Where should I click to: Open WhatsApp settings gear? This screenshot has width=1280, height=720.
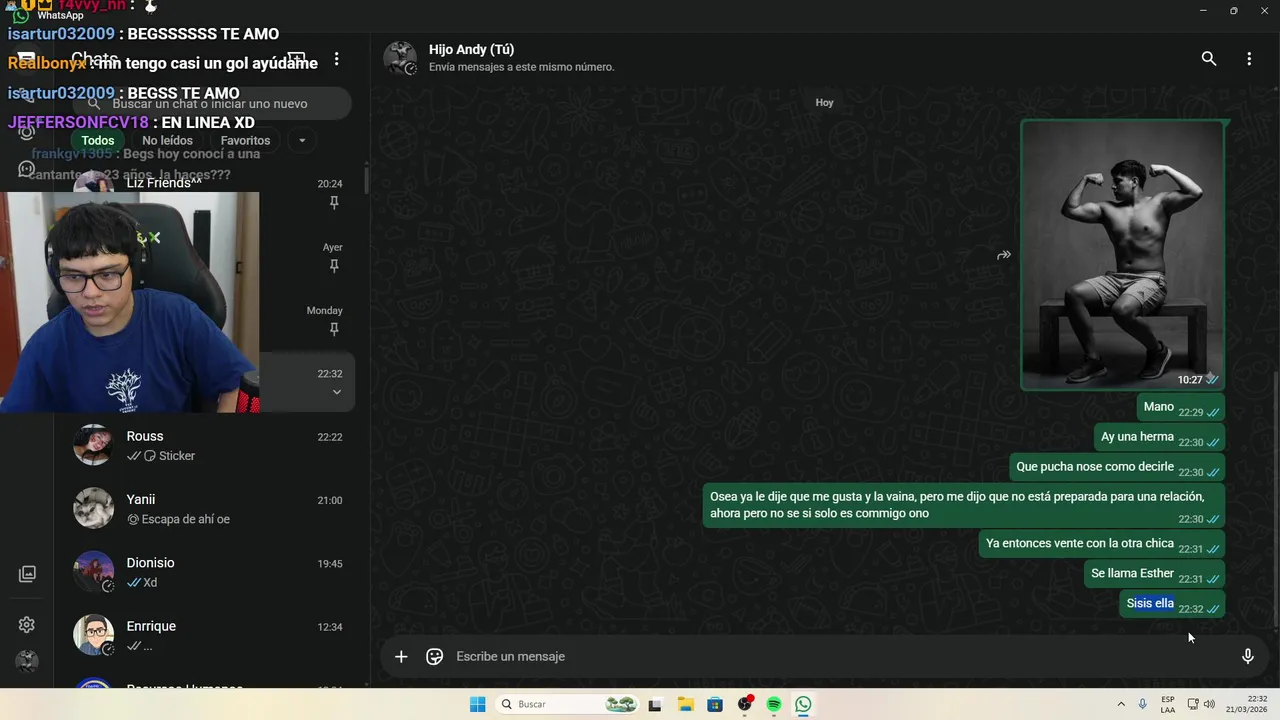pyautogui.click(x=27, y=625)
